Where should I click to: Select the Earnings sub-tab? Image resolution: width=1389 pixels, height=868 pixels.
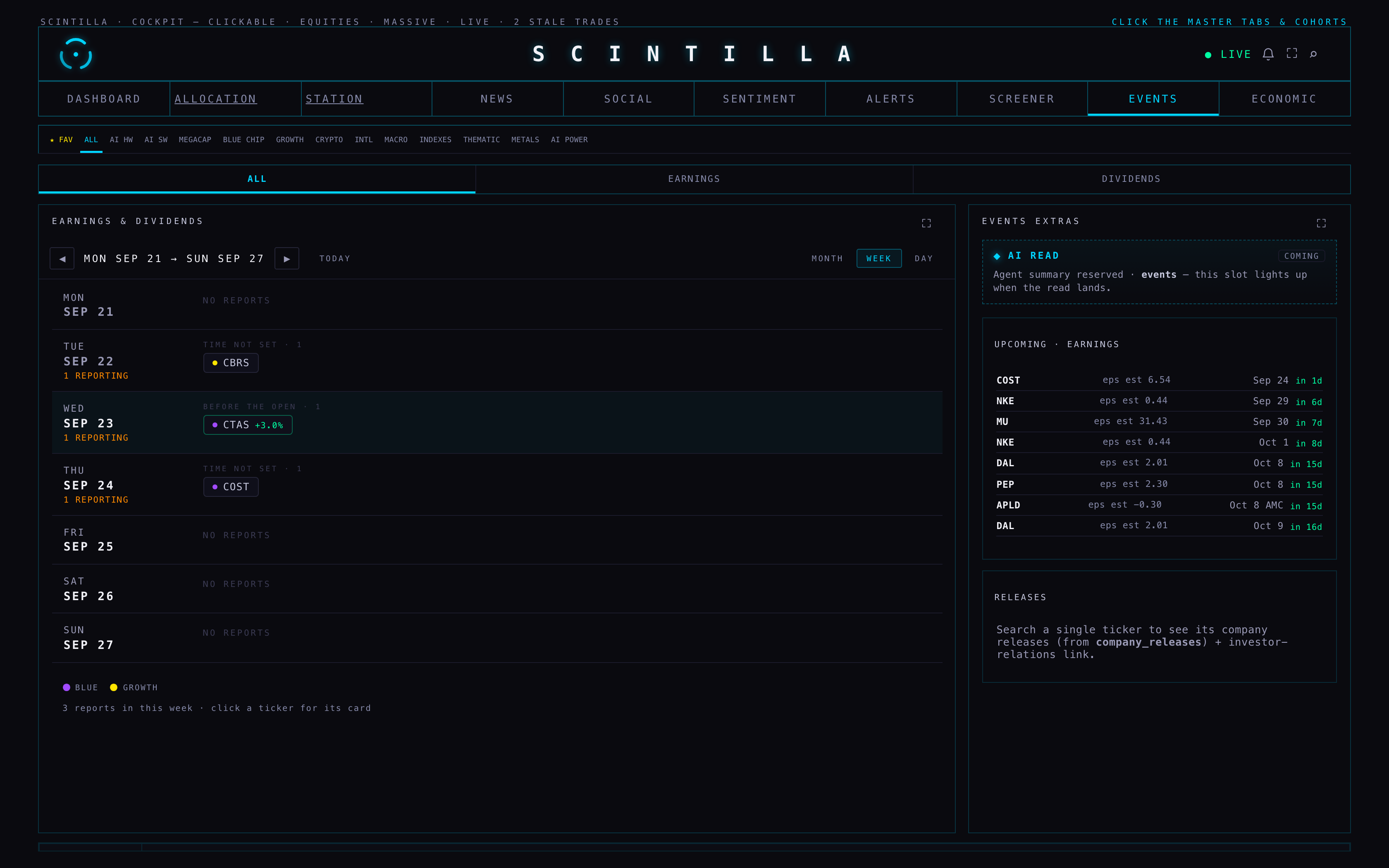tap(694, 179)
